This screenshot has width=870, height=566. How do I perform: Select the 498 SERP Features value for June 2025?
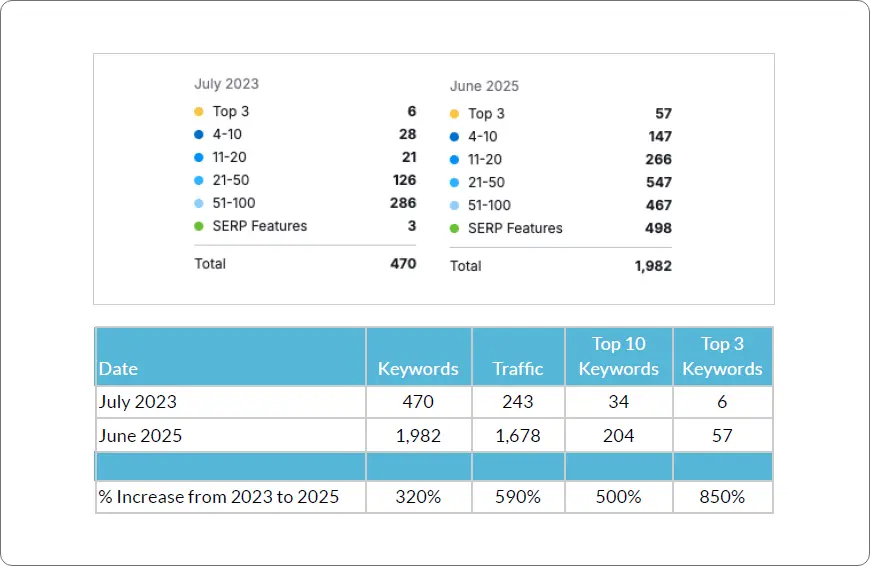pos(658,229)
